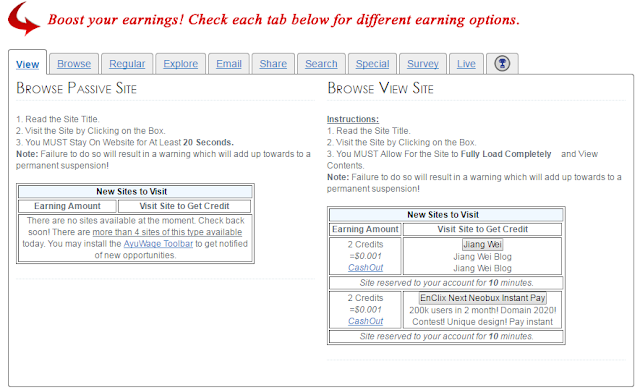Click the 'Browse View Site' heading
Viewport: 640px width, 390px height.
(x=380, y=88)
